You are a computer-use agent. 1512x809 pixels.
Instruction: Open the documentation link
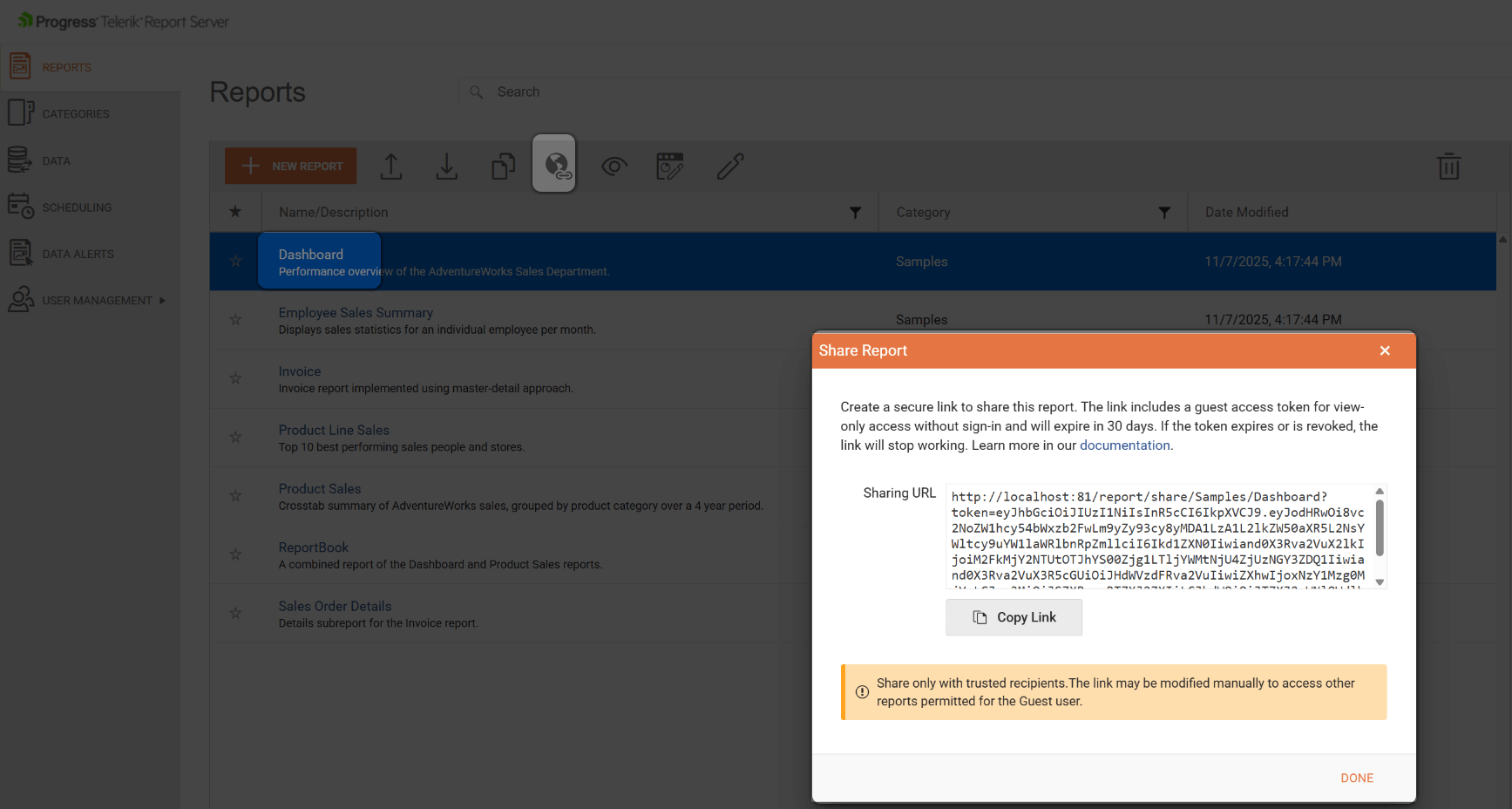1124,445
